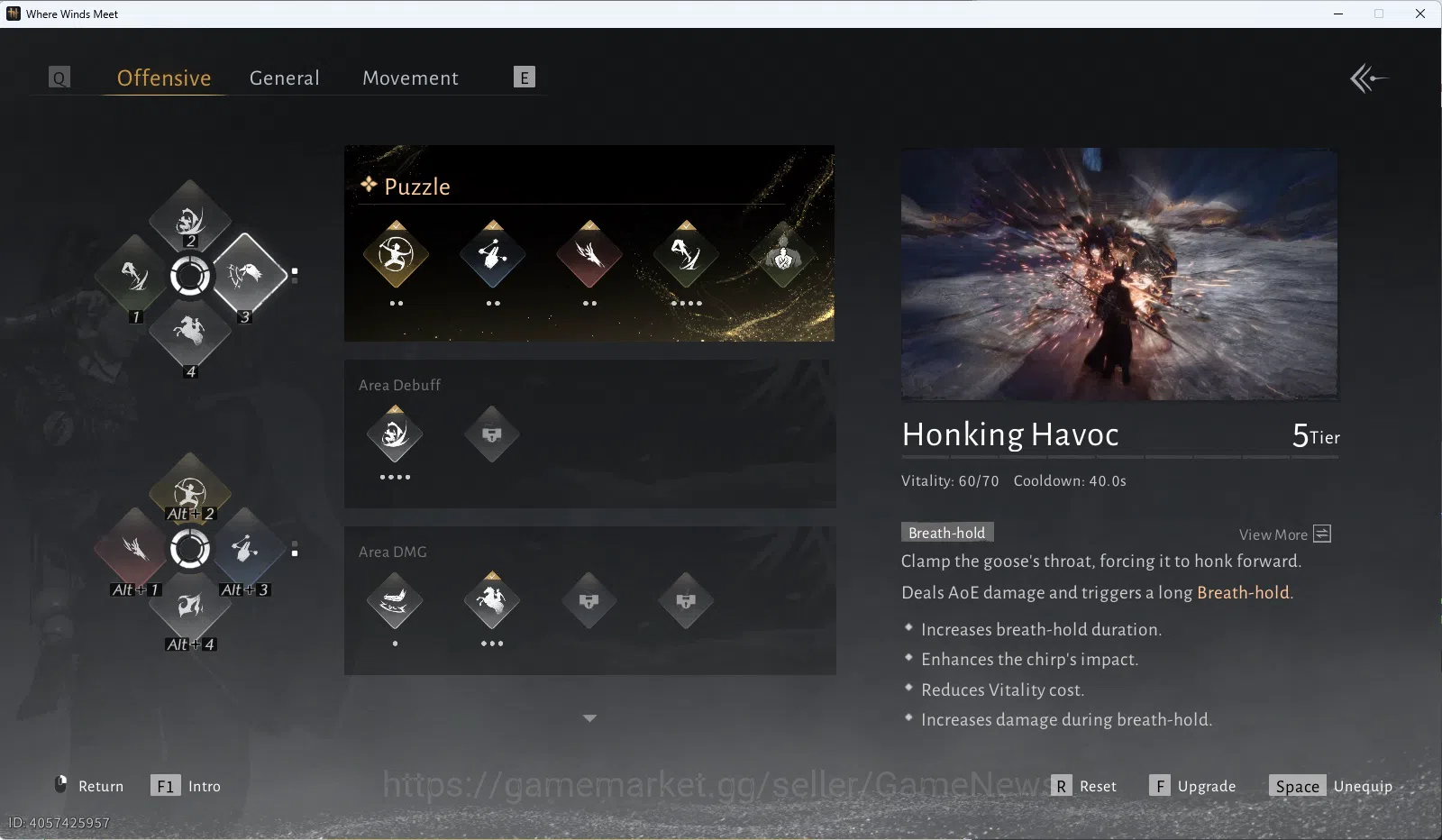1442x840 pixels.
Task: Click 'Reduces Vitality cost.' bullet
Action: point(1002,690)
